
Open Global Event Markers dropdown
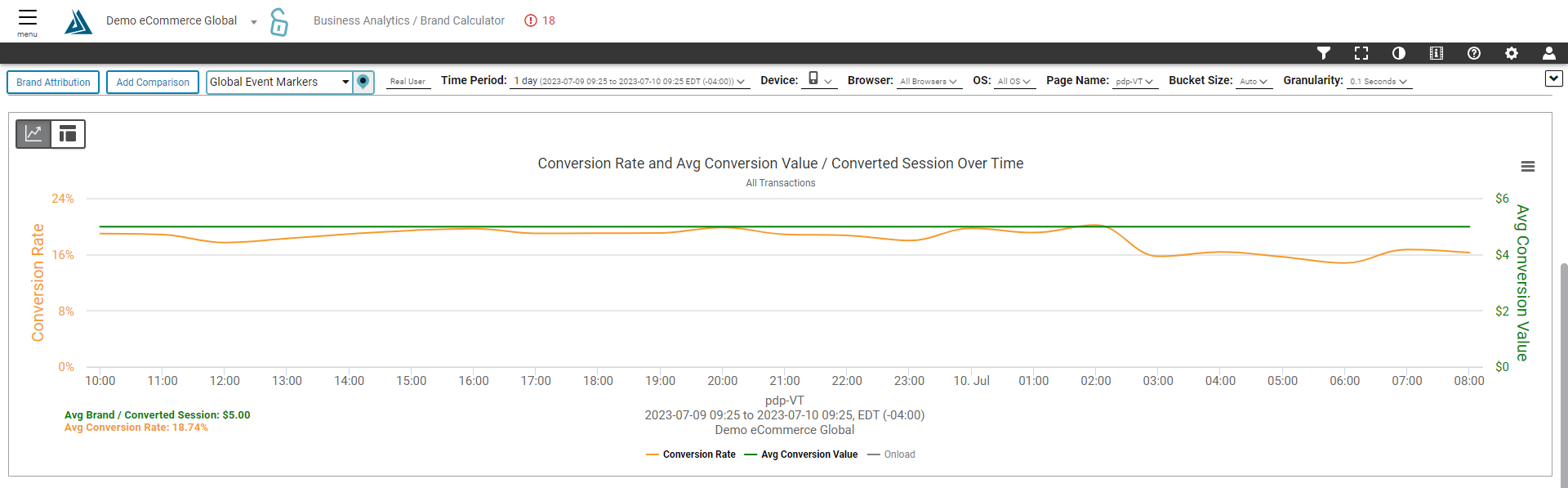point(279,82)
